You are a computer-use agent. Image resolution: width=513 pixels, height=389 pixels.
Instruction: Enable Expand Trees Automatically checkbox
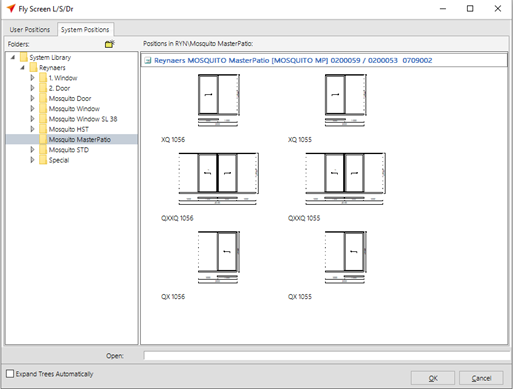click(10, 373)
